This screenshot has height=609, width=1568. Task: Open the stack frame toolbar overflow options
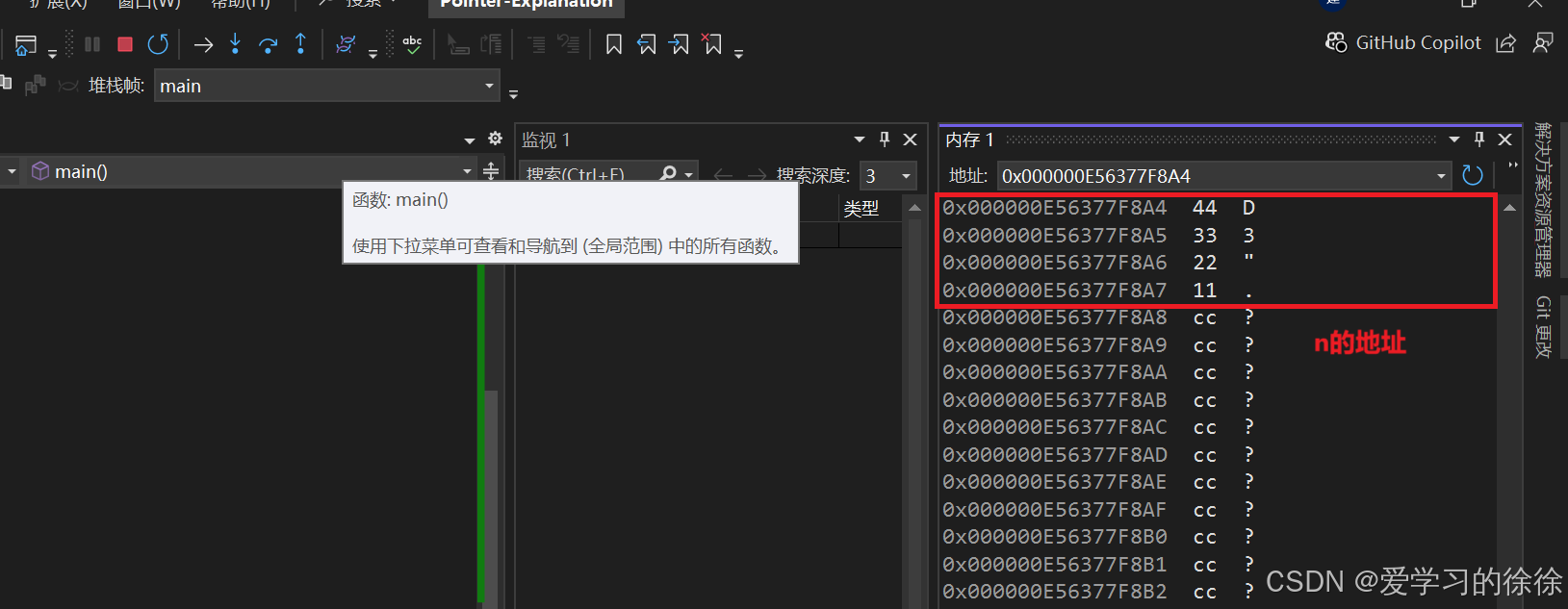(513, 94)
